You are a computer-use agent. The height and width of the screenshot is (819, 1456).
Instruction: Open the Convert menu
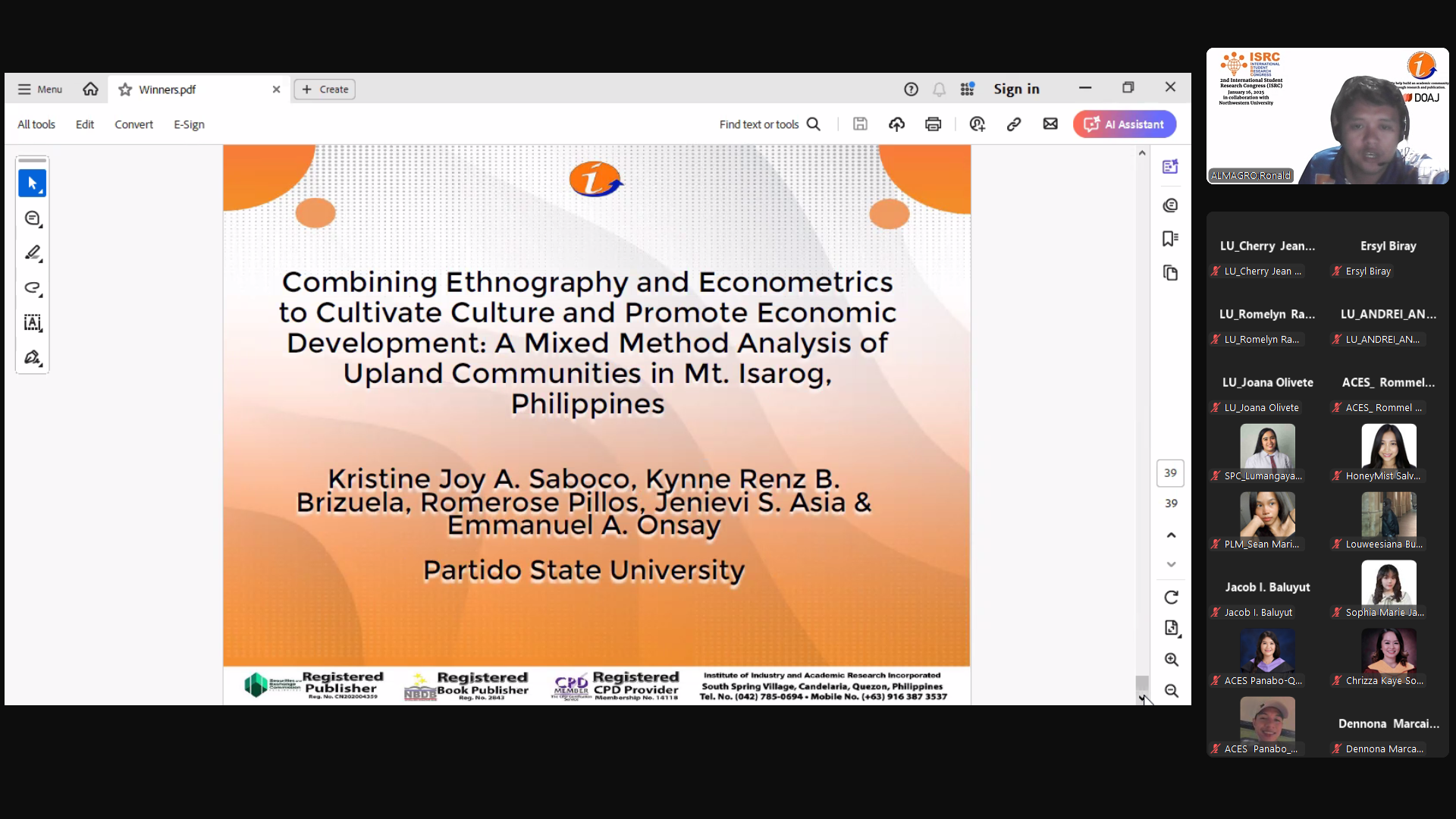click(133, 124)
